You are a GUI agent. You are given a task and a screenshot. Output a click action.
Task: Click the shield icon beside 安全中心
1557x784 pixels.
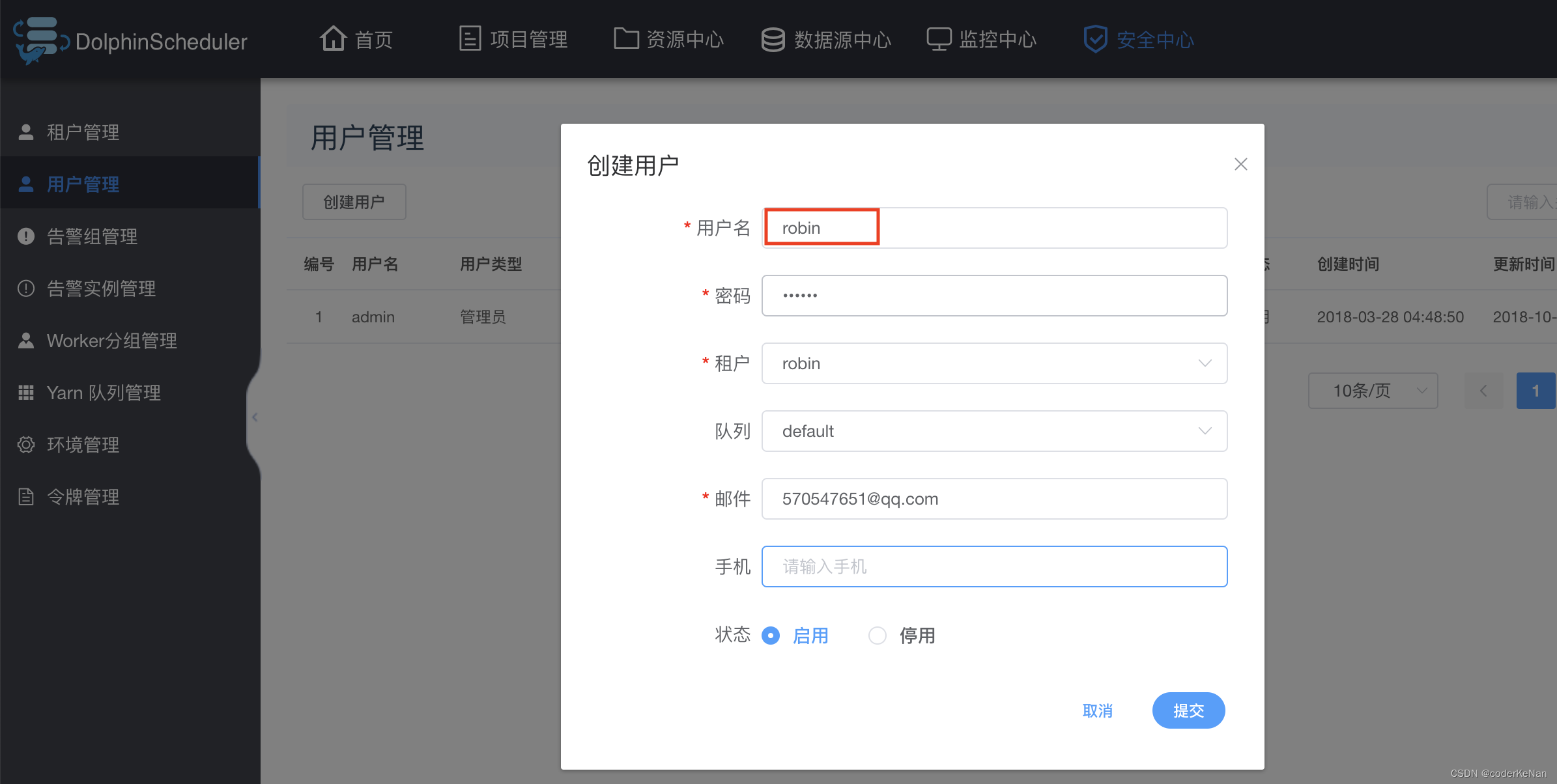(1095, 39)
